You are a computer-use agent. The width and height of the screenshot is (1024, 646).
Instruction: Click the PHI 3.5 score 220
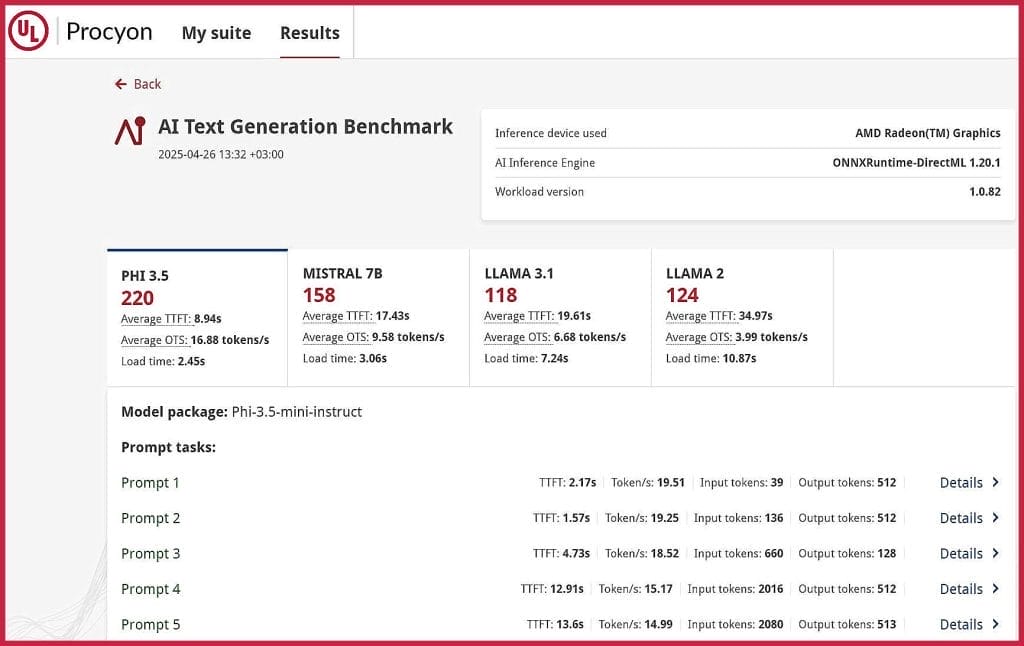(x=137, y=298)
